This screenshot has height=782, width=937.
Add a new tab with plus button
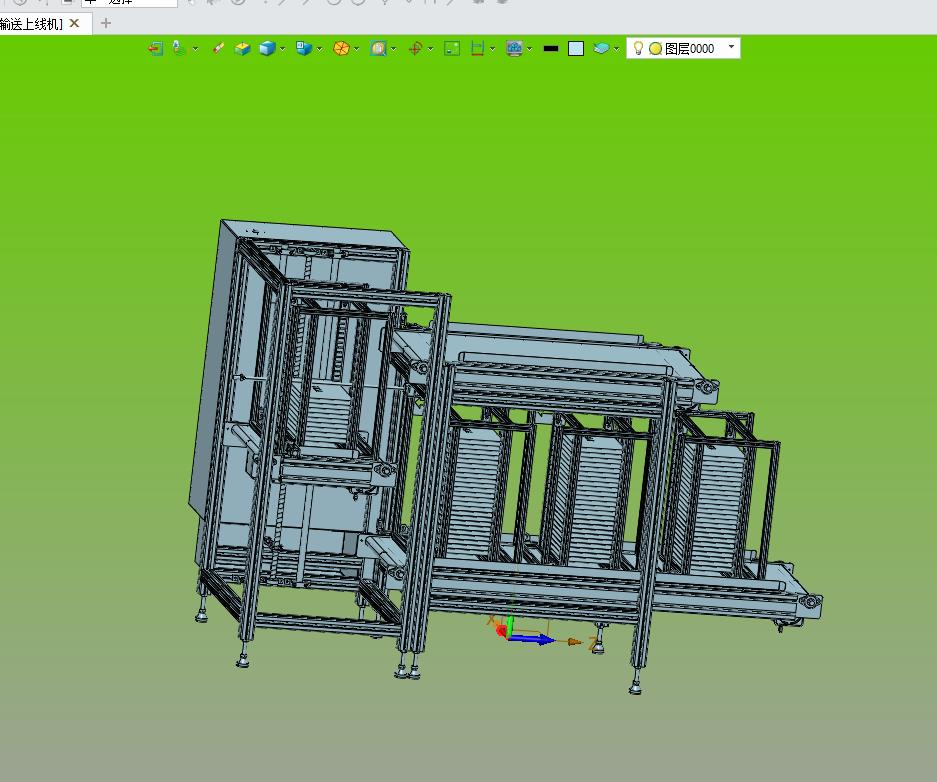106,23
